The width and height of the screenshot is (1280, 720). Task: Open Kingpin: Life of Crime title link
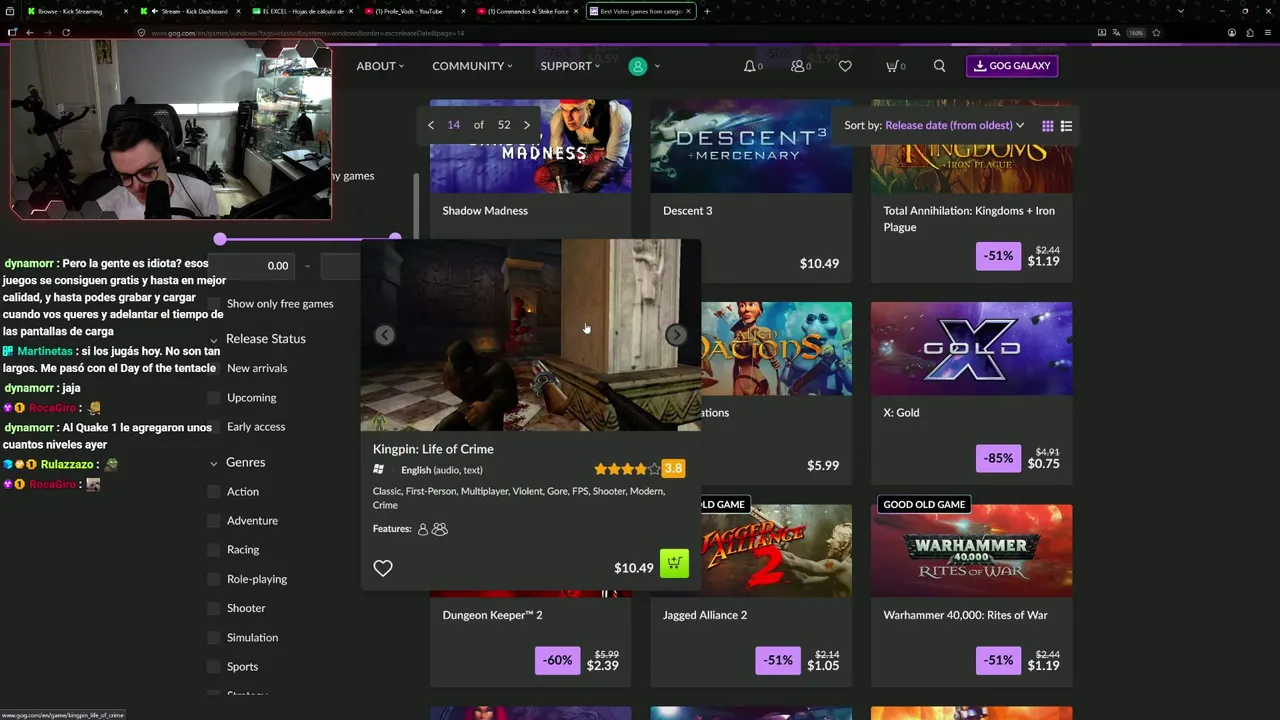(433, 449)
